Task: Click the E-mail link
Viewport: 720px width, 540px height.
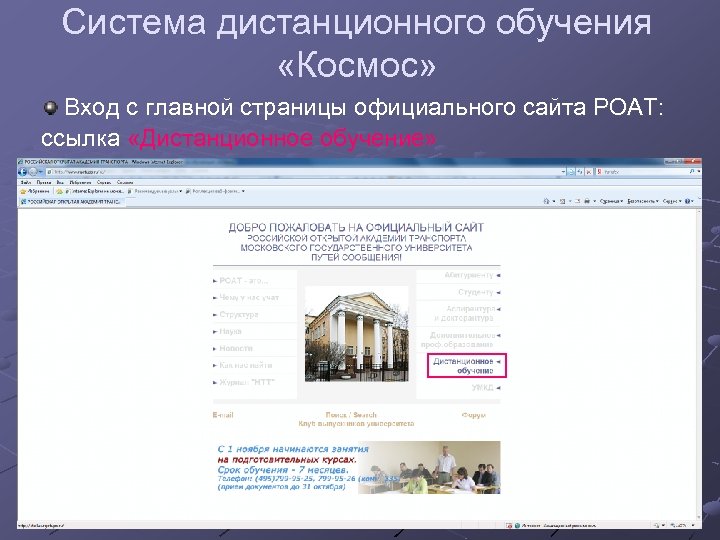Action: (x=223, y=415)
